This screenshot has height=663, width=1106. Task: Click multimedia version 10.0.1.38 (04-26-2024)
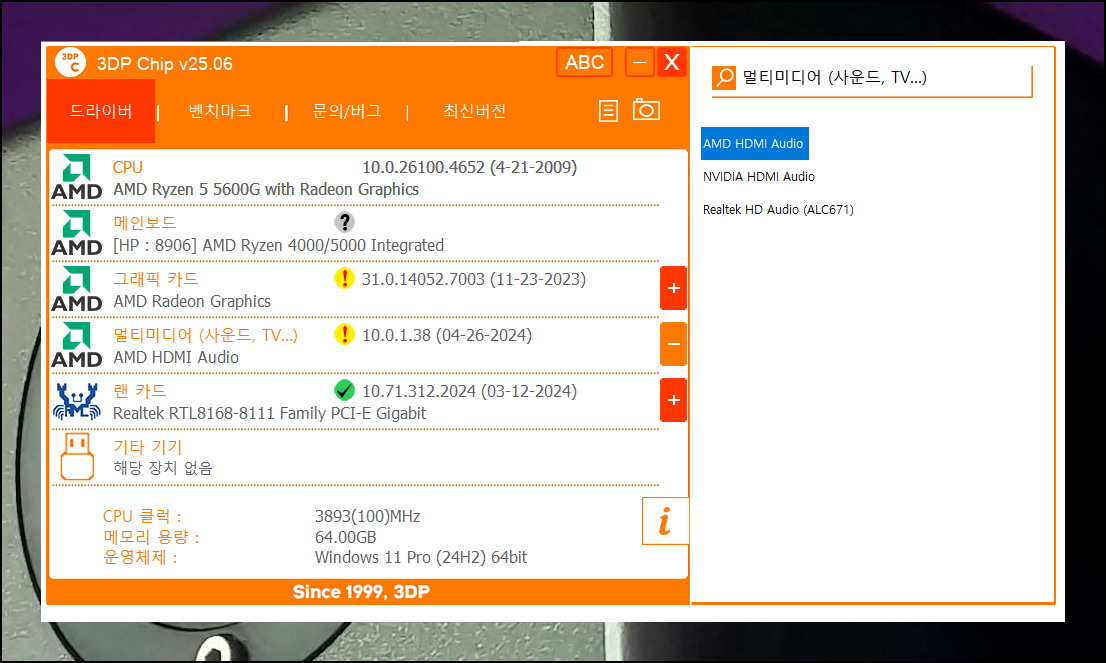tap(447, 335)
